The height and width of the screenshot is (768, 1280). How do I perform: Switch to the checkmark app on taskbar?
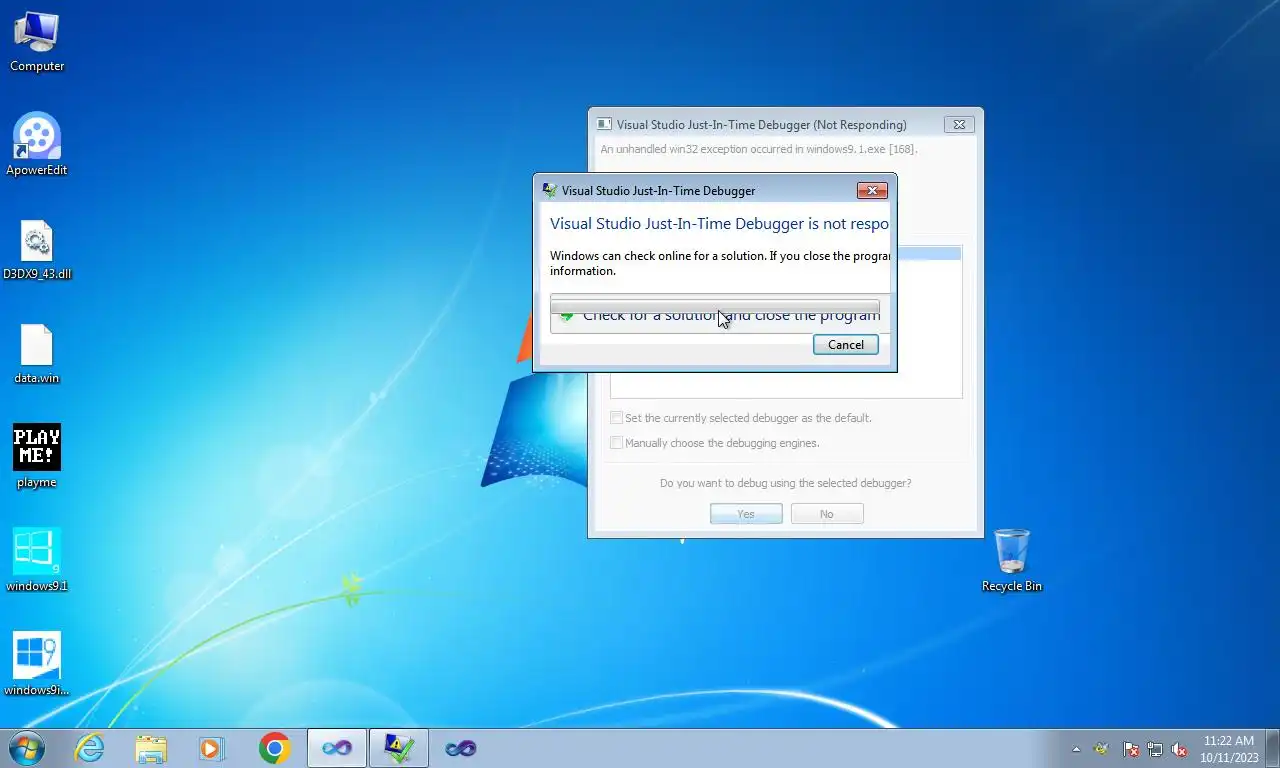coord(399,748)
